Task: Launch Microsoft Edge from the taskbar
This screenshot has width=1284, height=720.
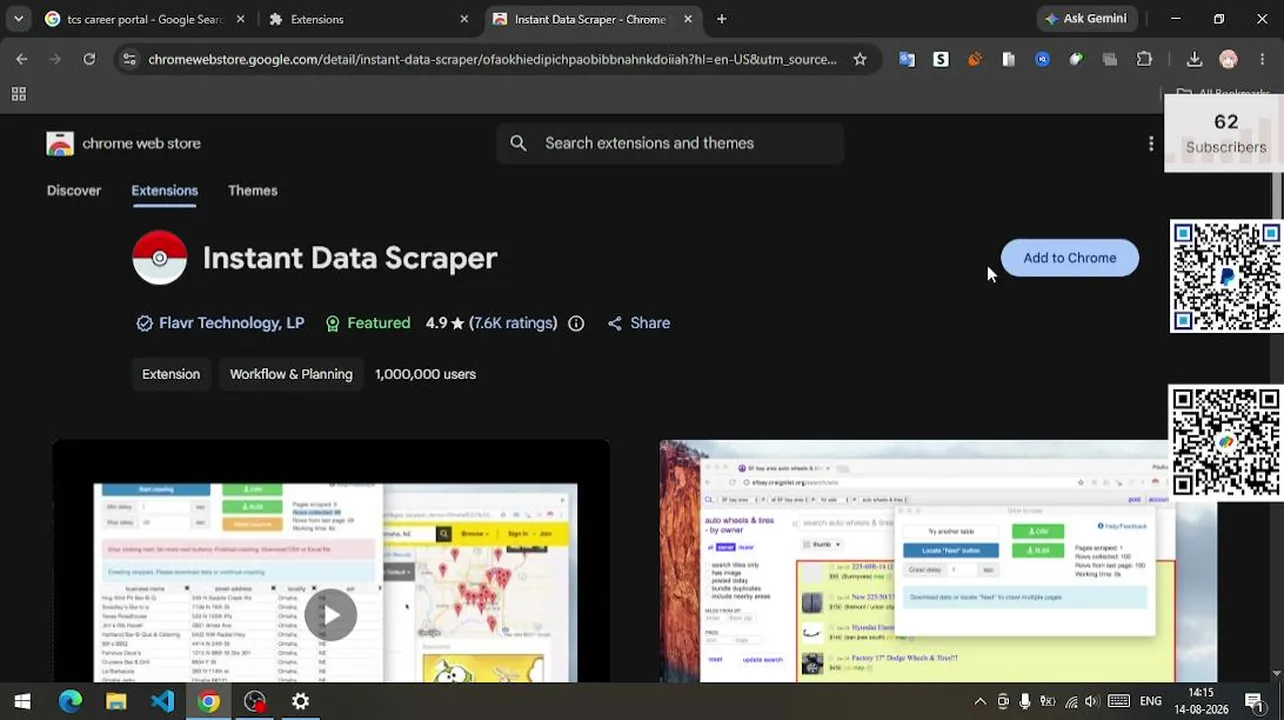Action: click(70, 701)
